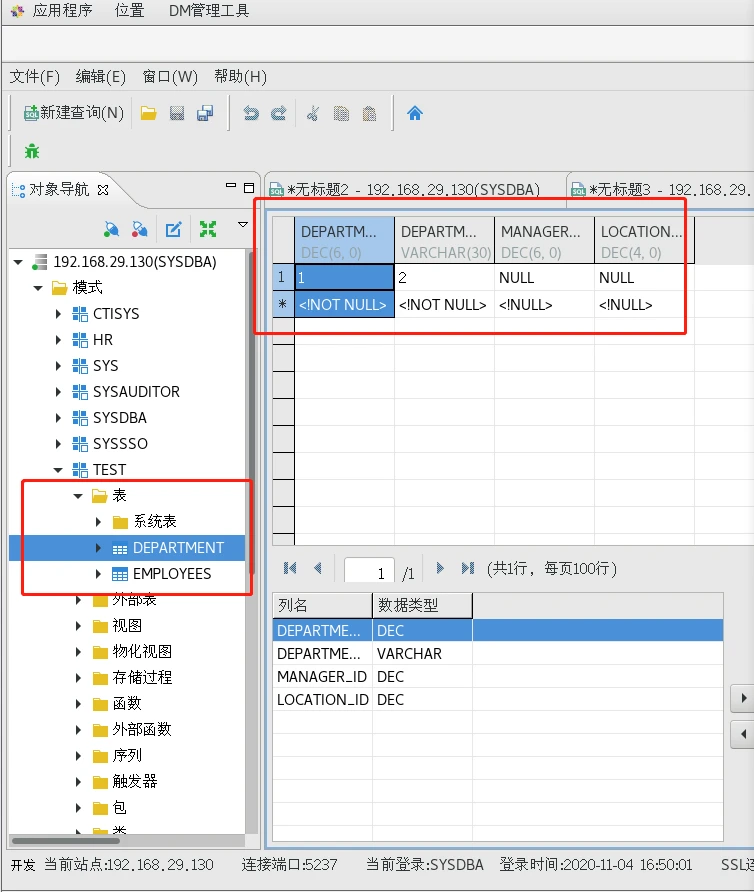Click the undo arrow icon

click(x=251, y=113)
